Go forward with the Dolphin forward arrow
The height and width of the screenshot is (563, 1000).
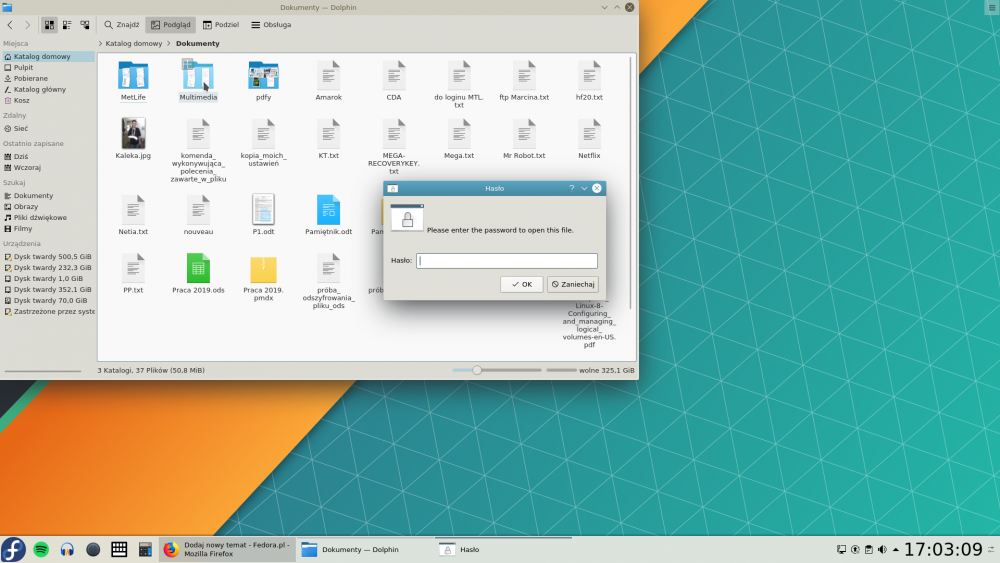[27, 25]
